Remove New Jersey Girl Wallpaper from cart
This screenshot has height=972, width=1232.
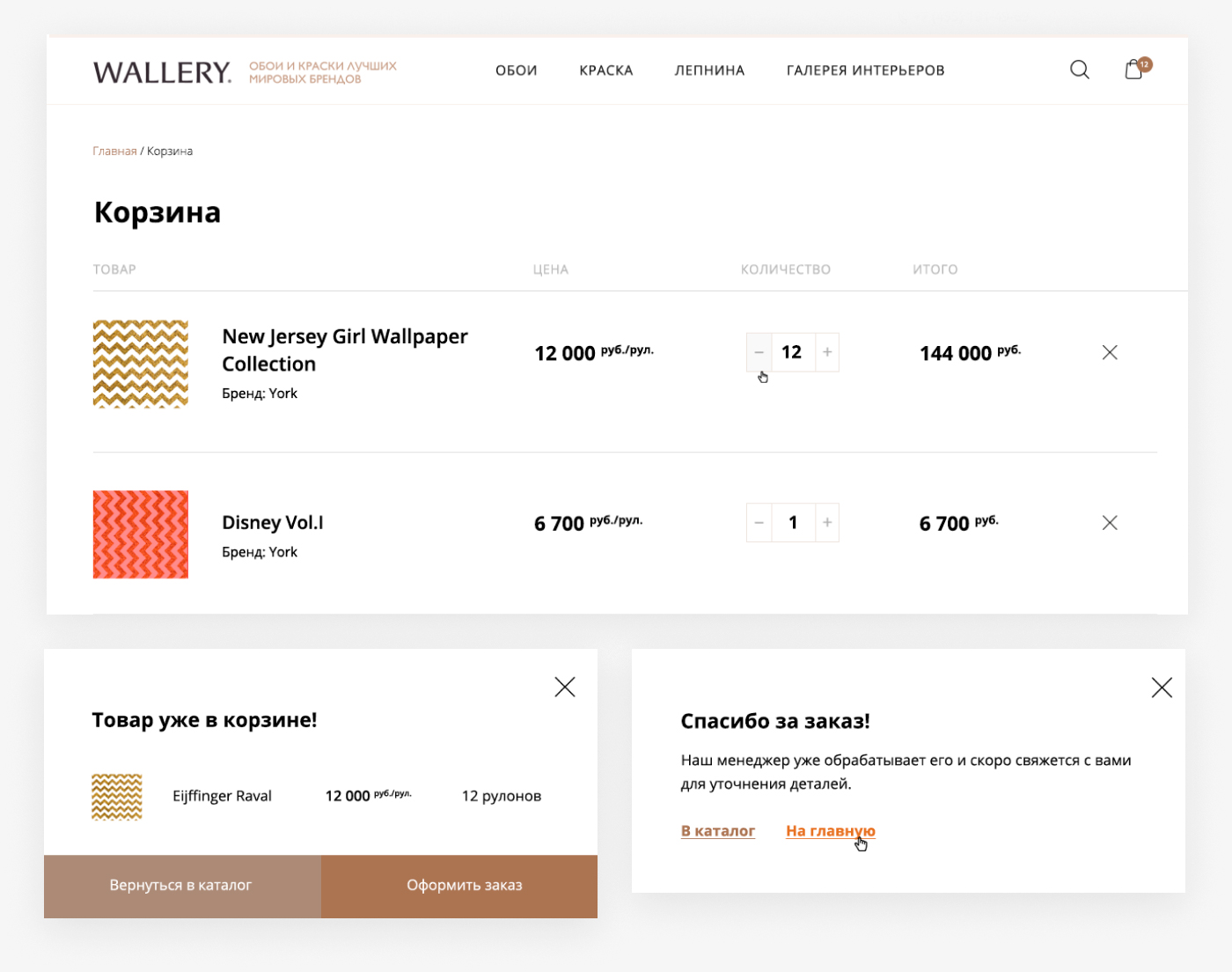click(1110, 352)
